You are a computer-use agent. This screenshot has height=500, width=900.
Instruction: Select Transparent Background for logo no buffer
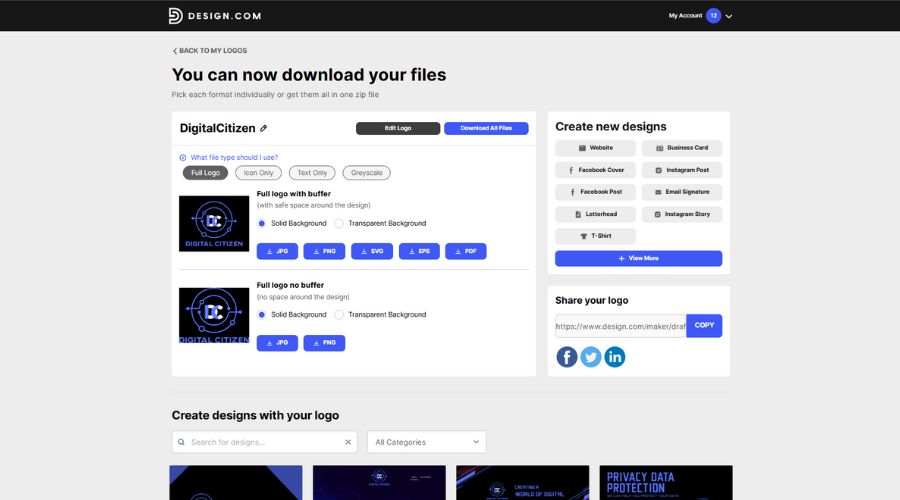point(339,315)
